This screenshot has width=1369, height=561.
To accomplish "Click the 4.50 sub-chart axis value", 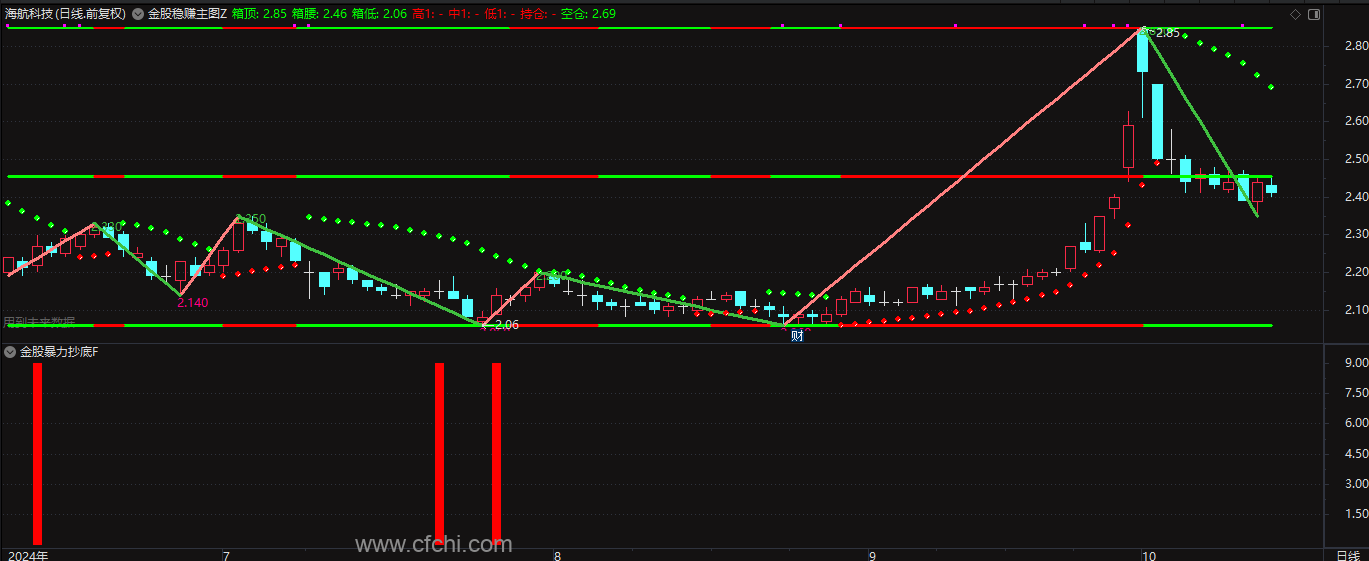I will [1355, 454].
